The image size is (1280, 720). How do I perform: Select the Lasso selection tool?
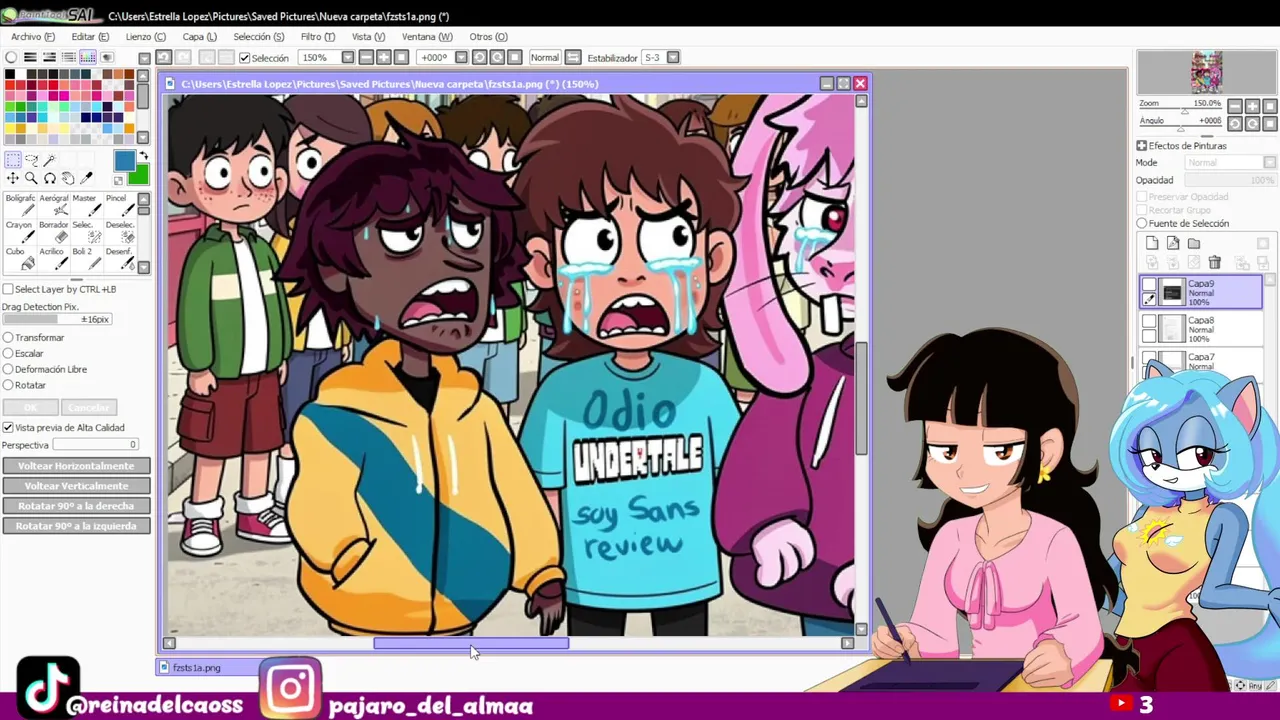coord(31,160)
